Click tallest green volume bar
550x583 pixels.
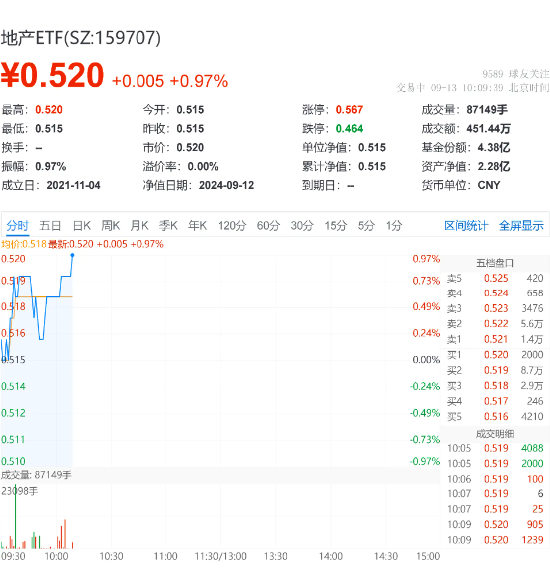tap(16, 517)
